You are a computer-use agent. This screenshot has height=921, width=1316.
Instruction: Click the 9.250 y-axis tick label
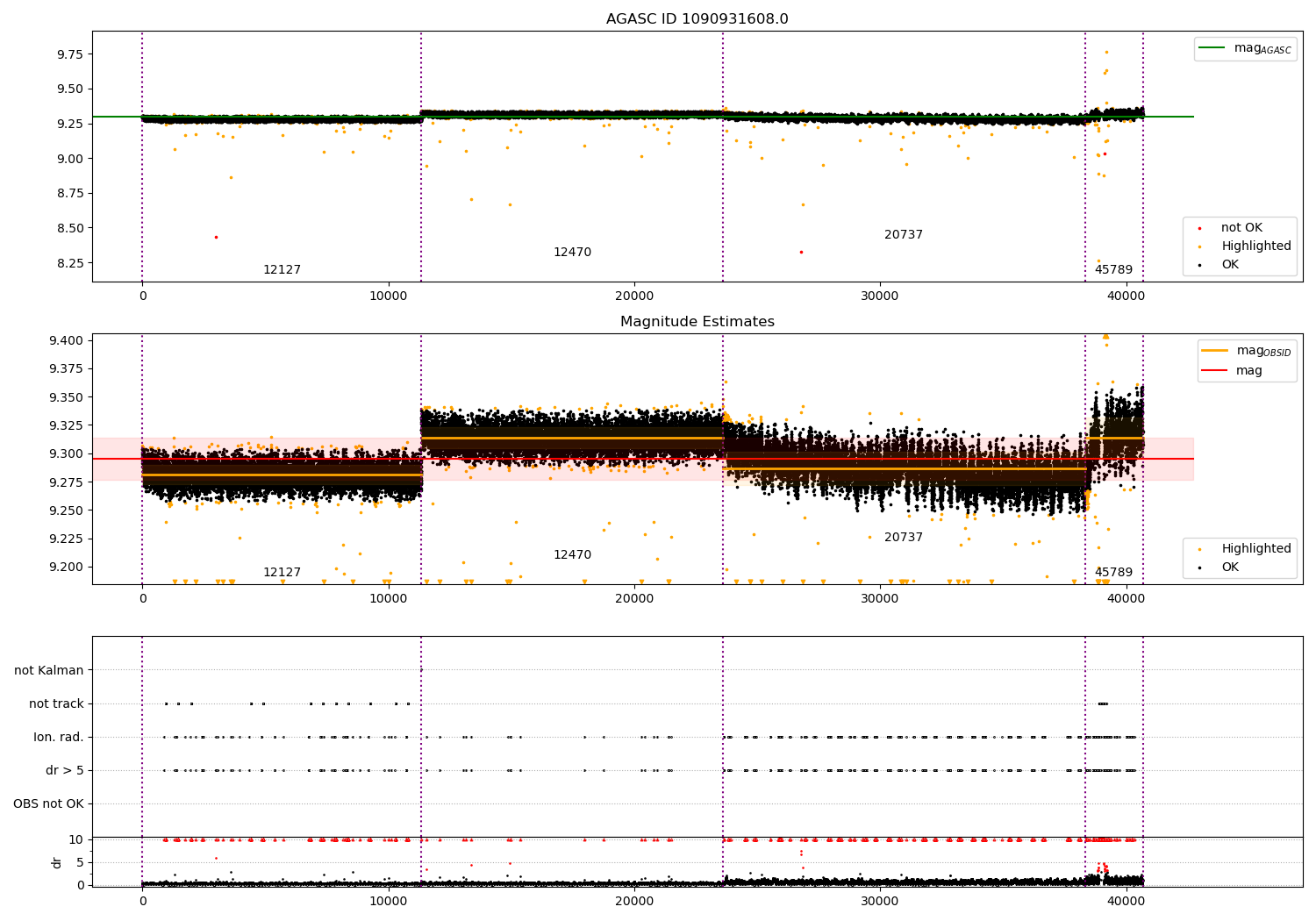[x=67, y=510]
